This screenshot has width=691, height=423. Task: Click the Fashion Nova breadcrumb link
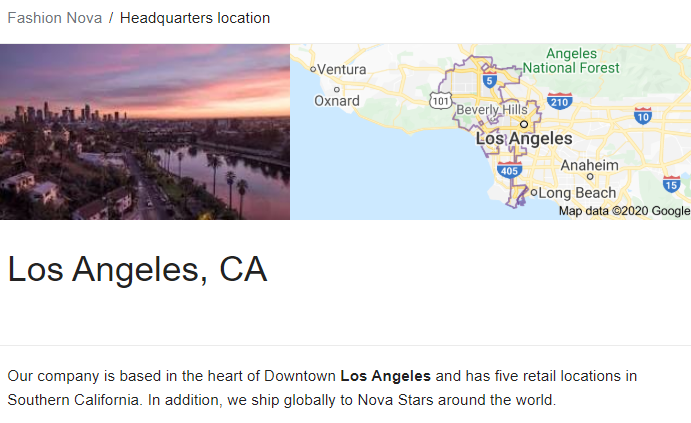pyautogui.click(x=55, y=18)
